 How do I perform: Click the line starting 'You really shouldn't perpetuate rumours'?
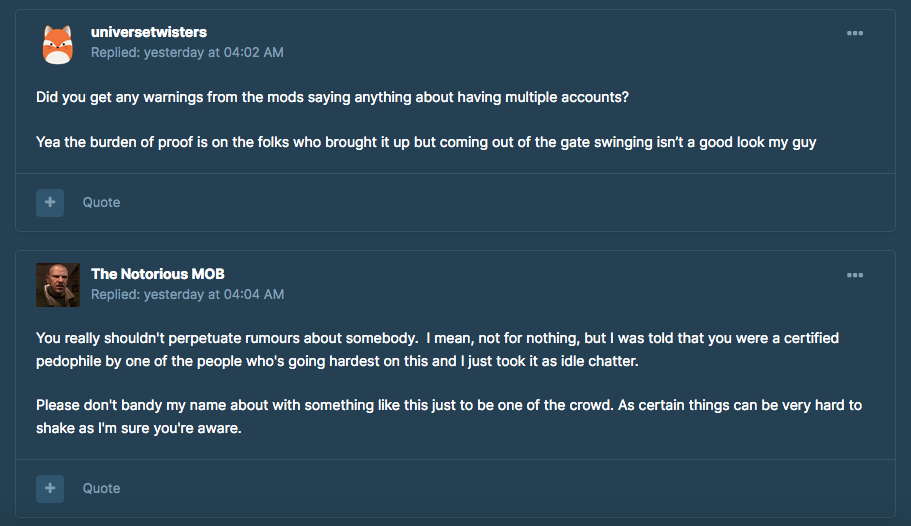(437, 338)
